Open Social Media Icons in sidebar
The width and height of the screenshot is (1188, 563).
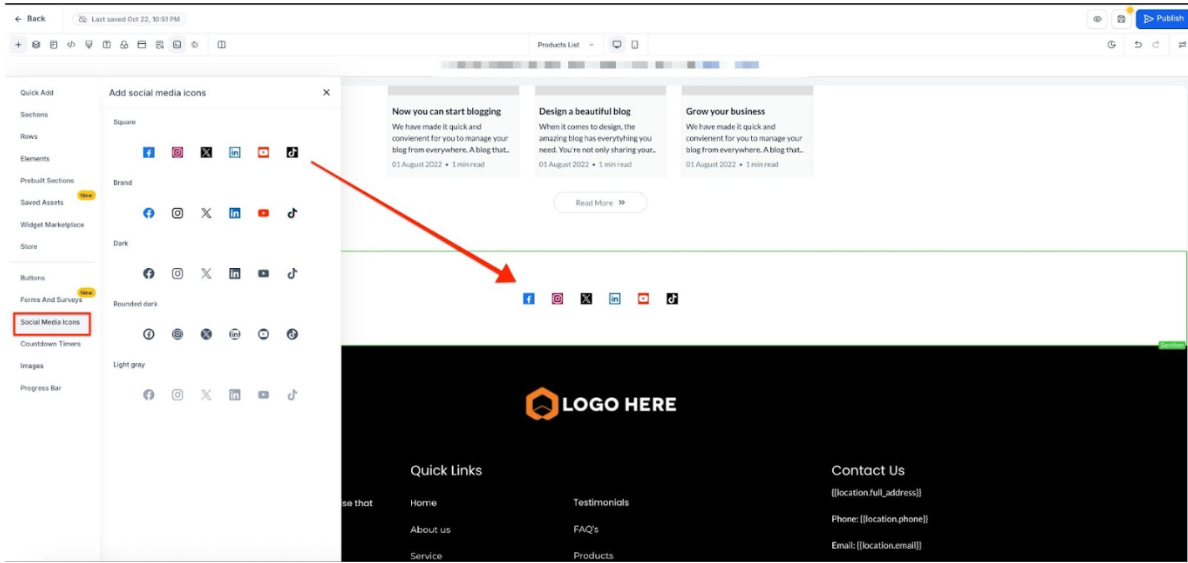51,323
